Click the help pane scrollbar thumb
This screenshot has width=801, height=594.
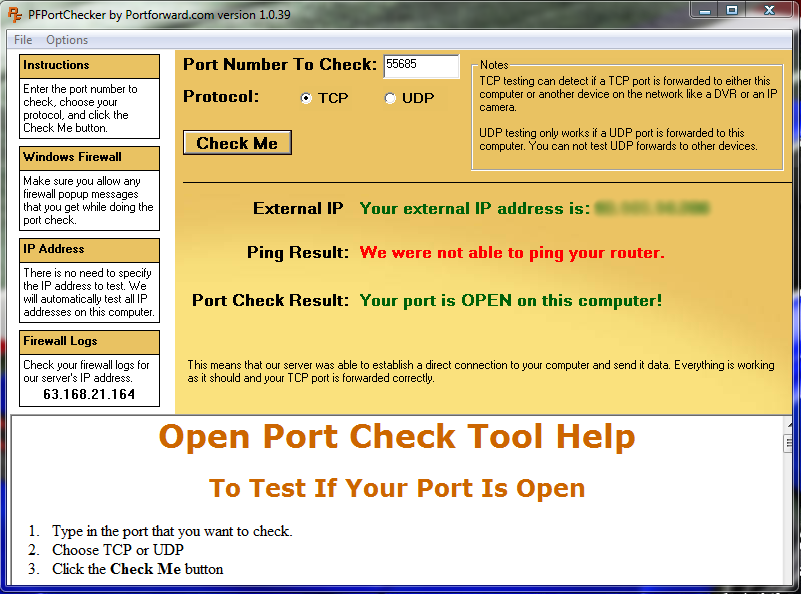point(788,443)
